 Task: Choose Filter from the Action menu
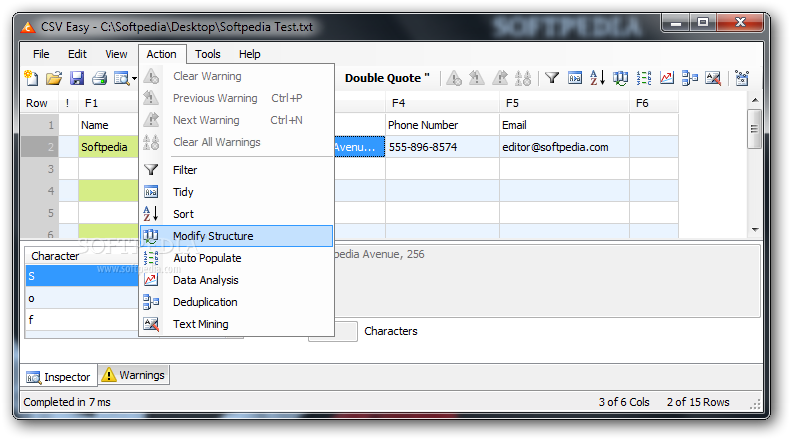coord(236,170)
